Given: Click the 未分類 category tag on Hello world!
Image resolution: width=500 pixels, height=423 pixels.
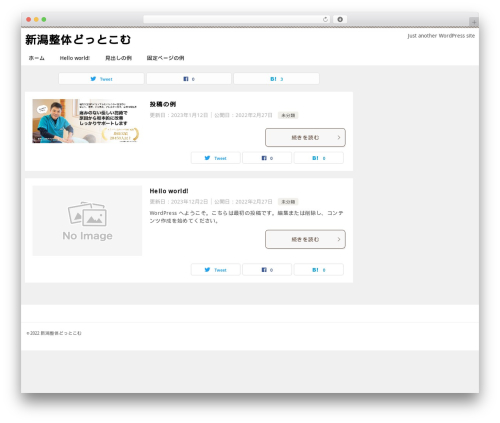Looking at the screenshot, I should point(288,202).
